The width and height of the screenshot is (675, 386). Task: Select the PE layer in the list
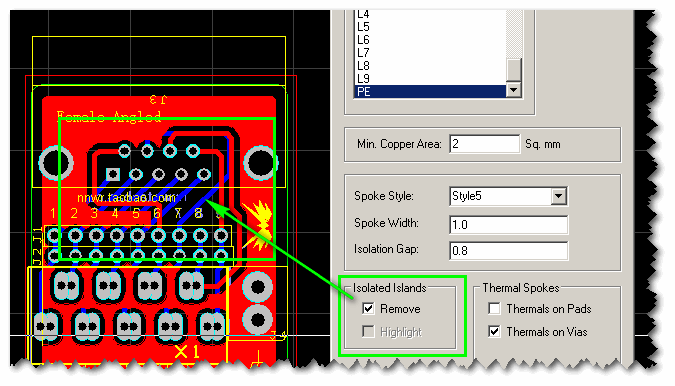pyautogui.click(x=430, y=91)
